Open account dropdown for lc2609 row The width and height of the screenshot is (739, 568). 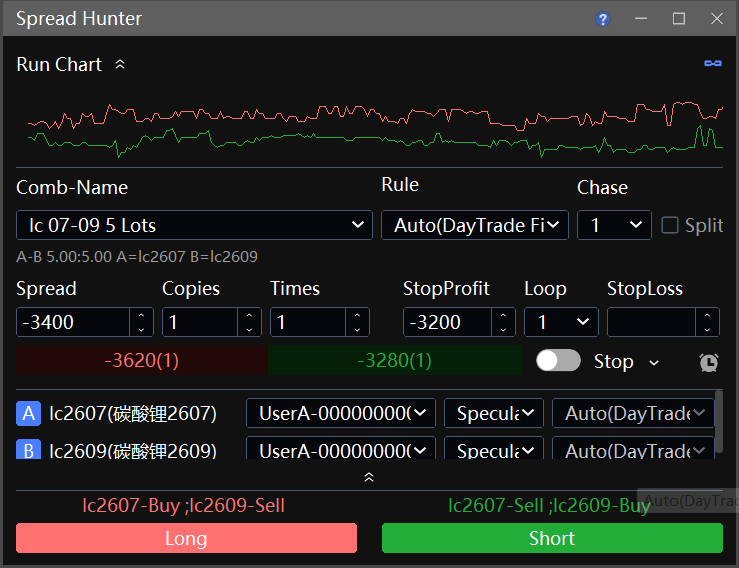341,448
